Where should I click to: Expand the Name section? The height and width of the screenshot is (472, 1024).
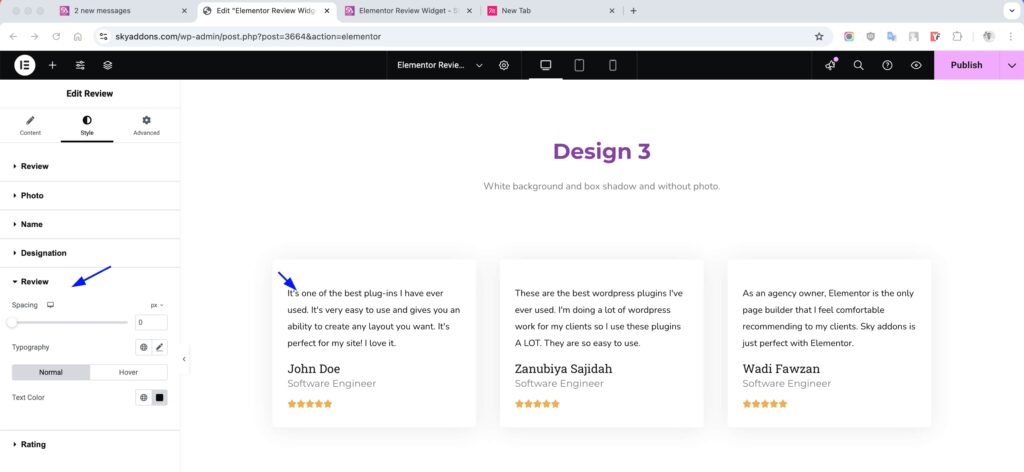point(90,224)
